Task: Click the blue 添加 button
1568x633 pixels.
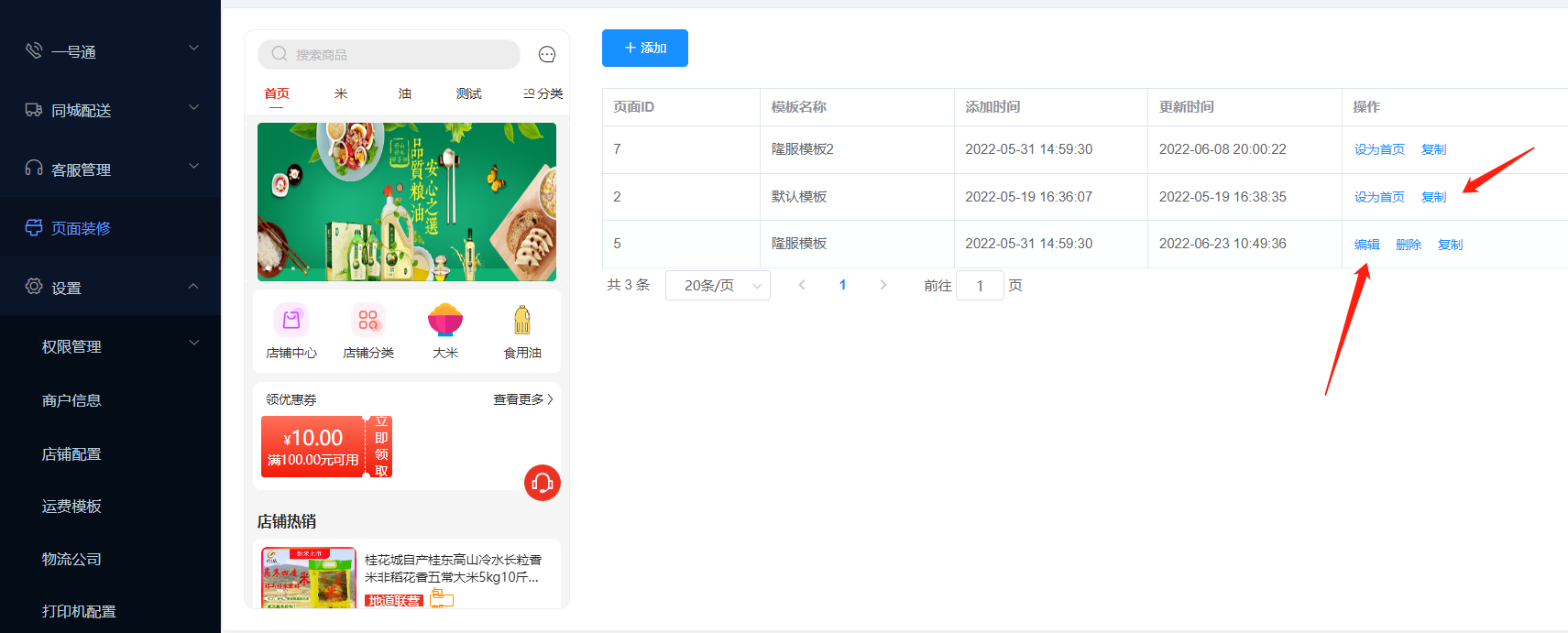Action: pos(644,48)
